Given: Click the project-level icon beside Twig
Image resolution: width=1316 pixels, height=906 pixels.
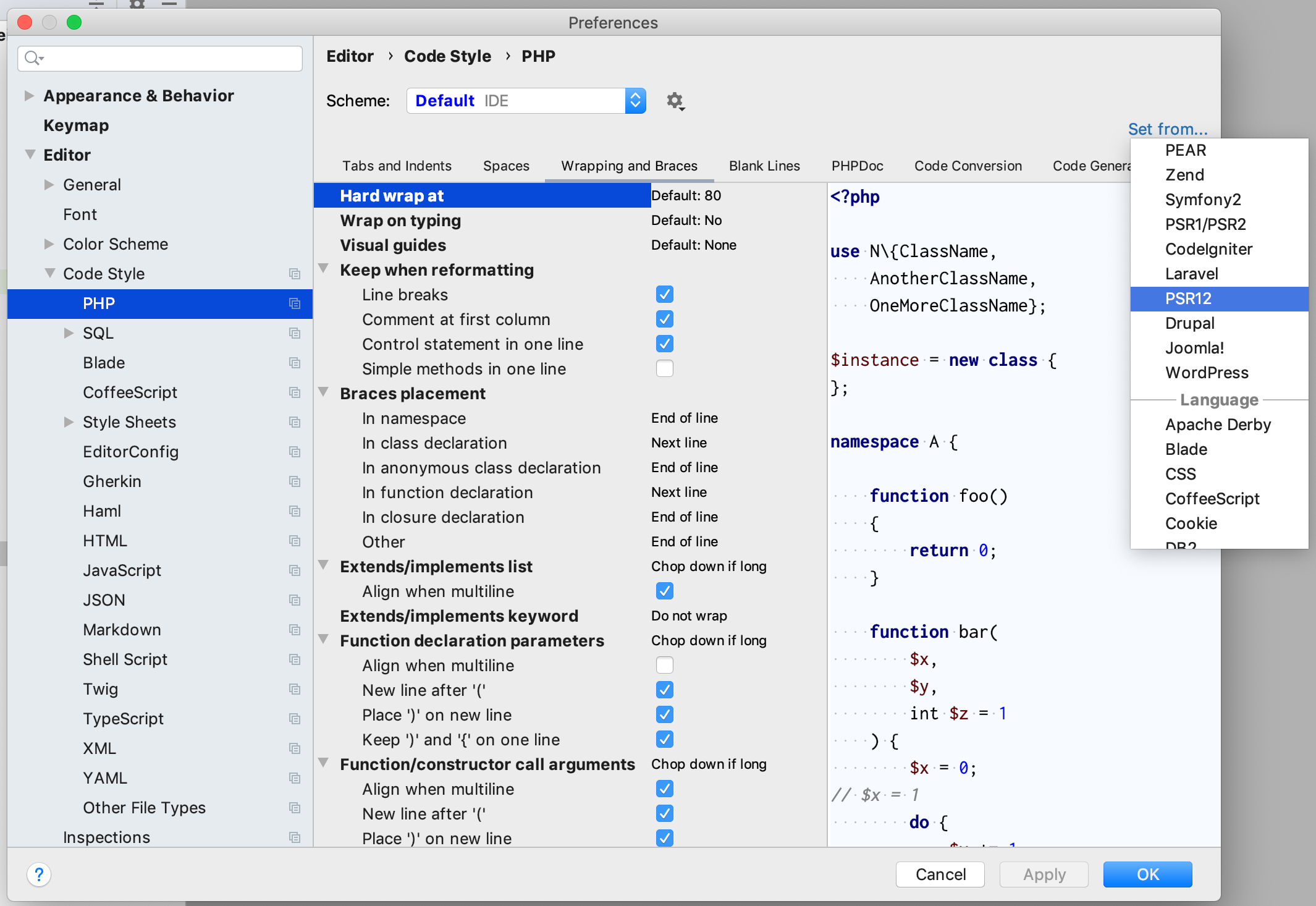Looking at the screenshot, I should coord(295,689).
